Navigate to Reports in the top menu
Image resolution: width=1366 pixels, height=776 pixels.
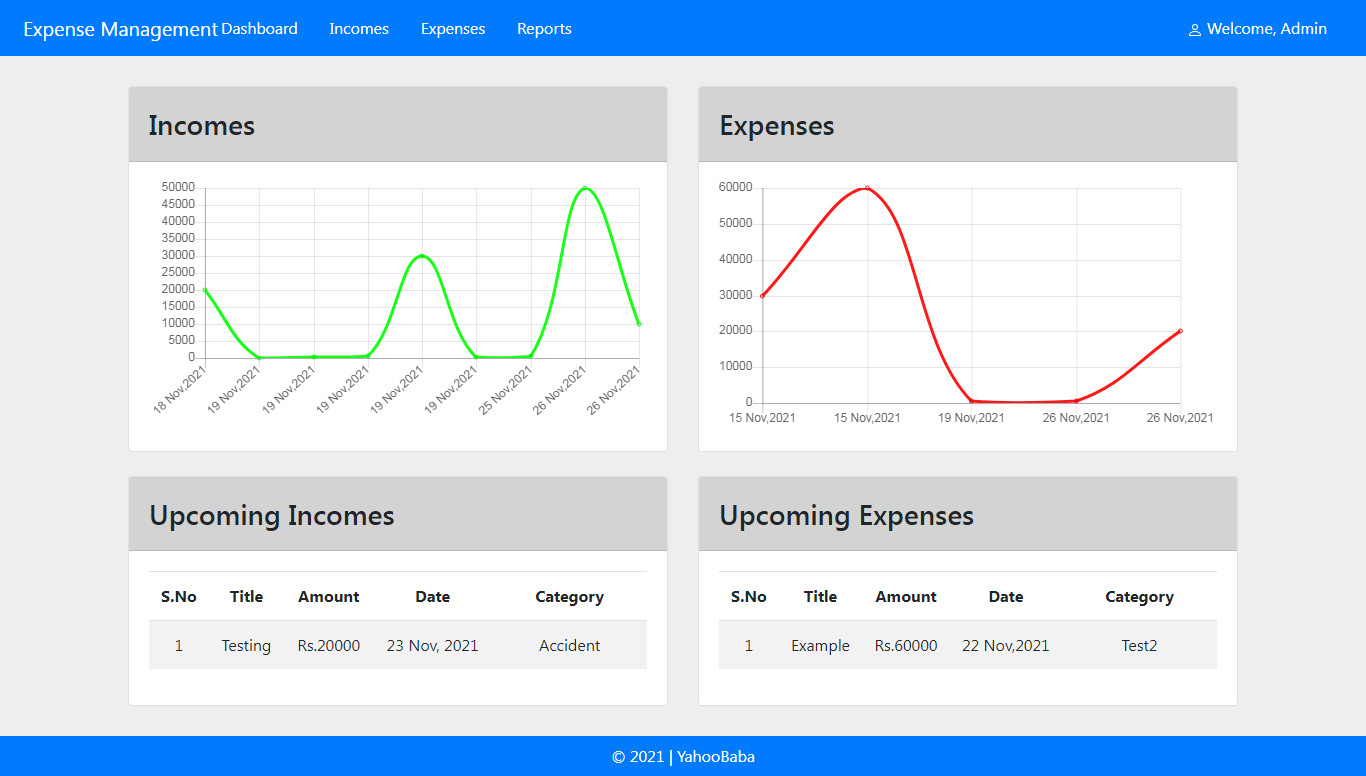pyautogui.click(x=544, y=29)
